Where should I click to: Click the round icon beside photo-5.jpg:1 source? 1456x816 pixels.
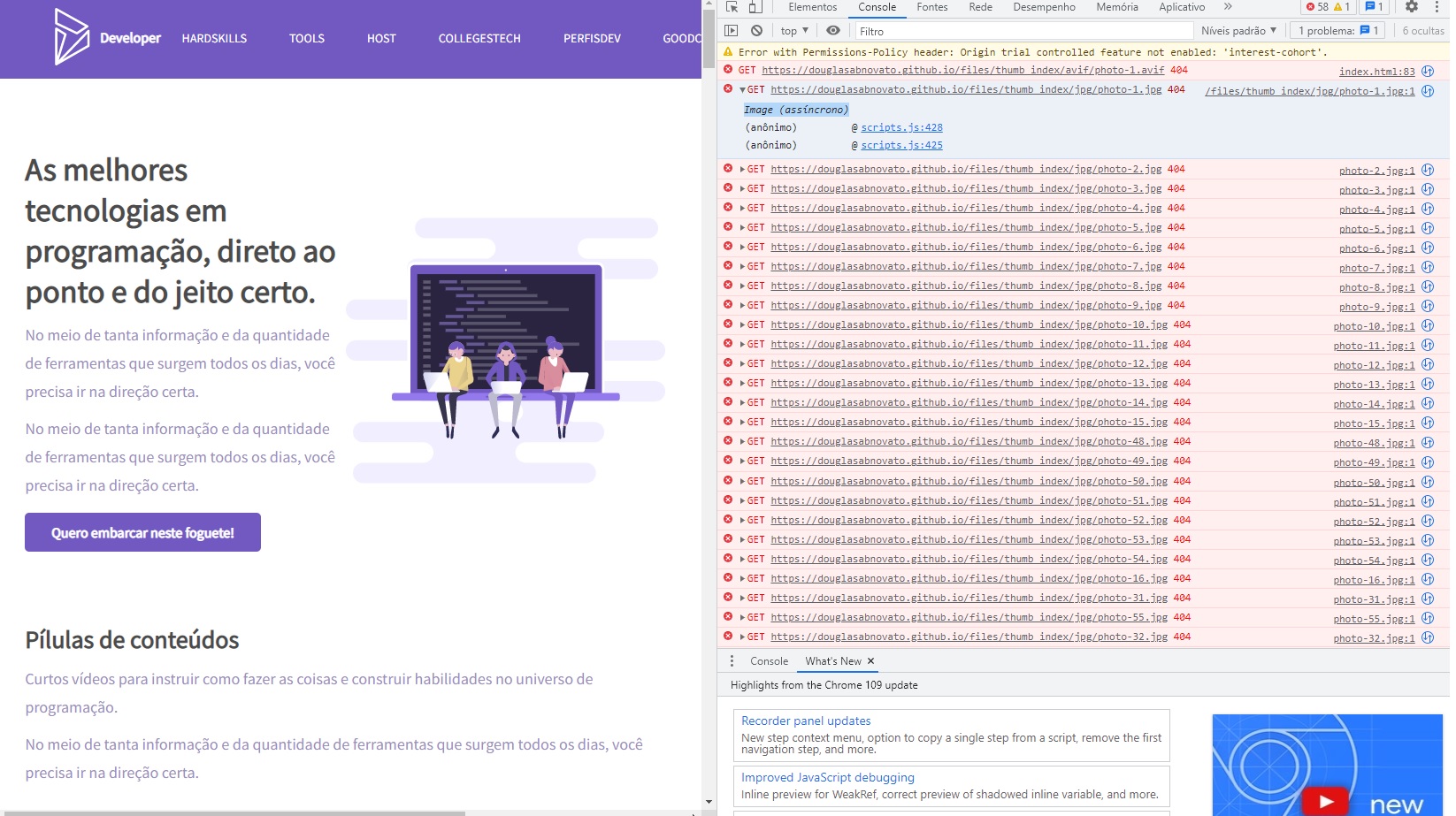click(1428, 228)
